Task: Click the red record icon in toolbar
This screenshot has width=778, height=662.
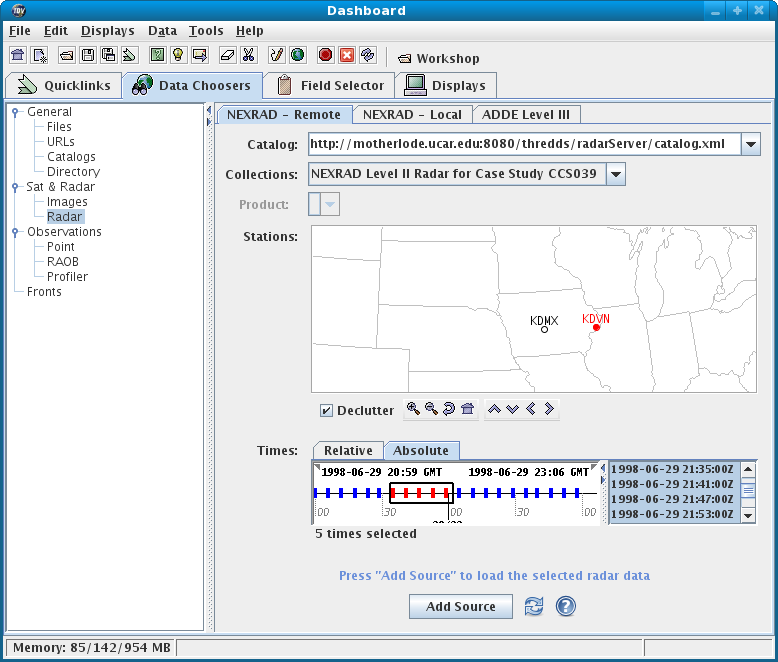Action: [326, 55]
